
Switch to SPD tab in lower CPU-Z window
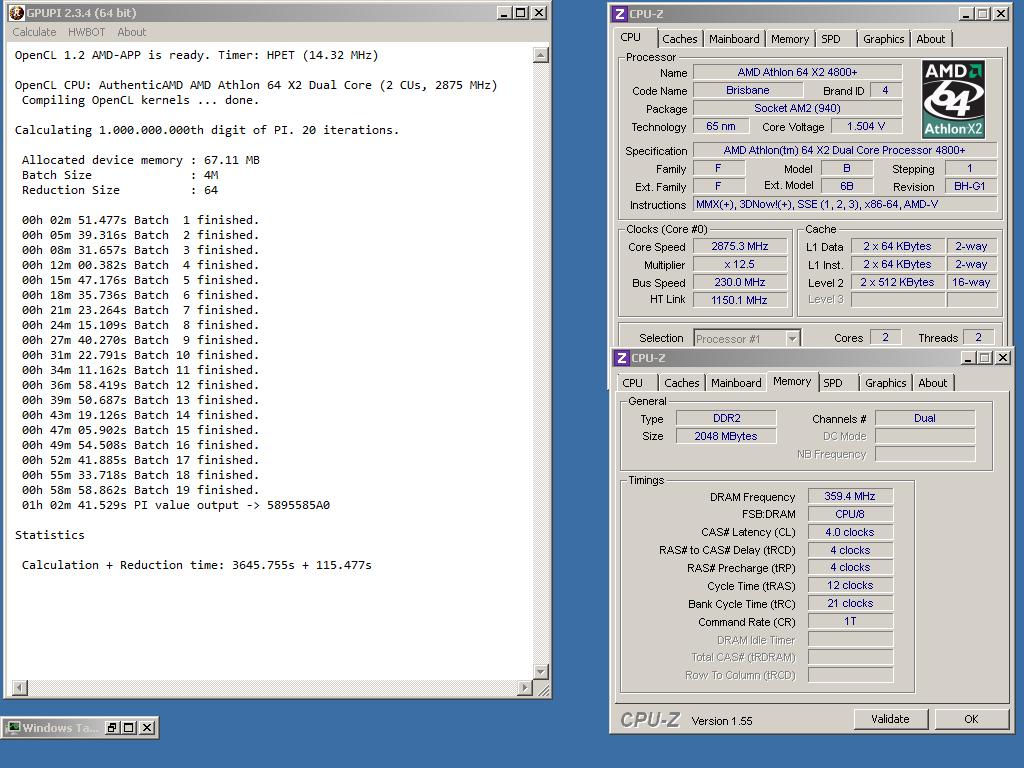tap(833, 383)
